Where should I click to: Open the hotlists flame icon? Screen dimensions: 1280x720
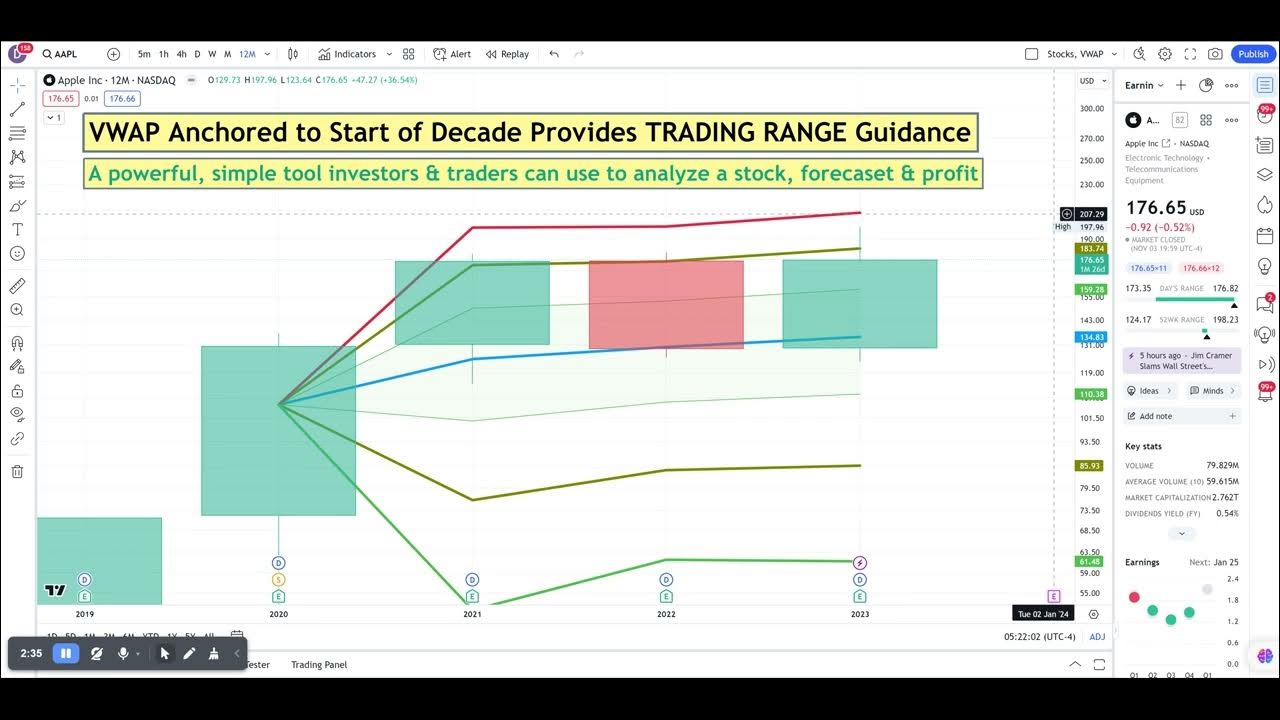(1265, 205)
